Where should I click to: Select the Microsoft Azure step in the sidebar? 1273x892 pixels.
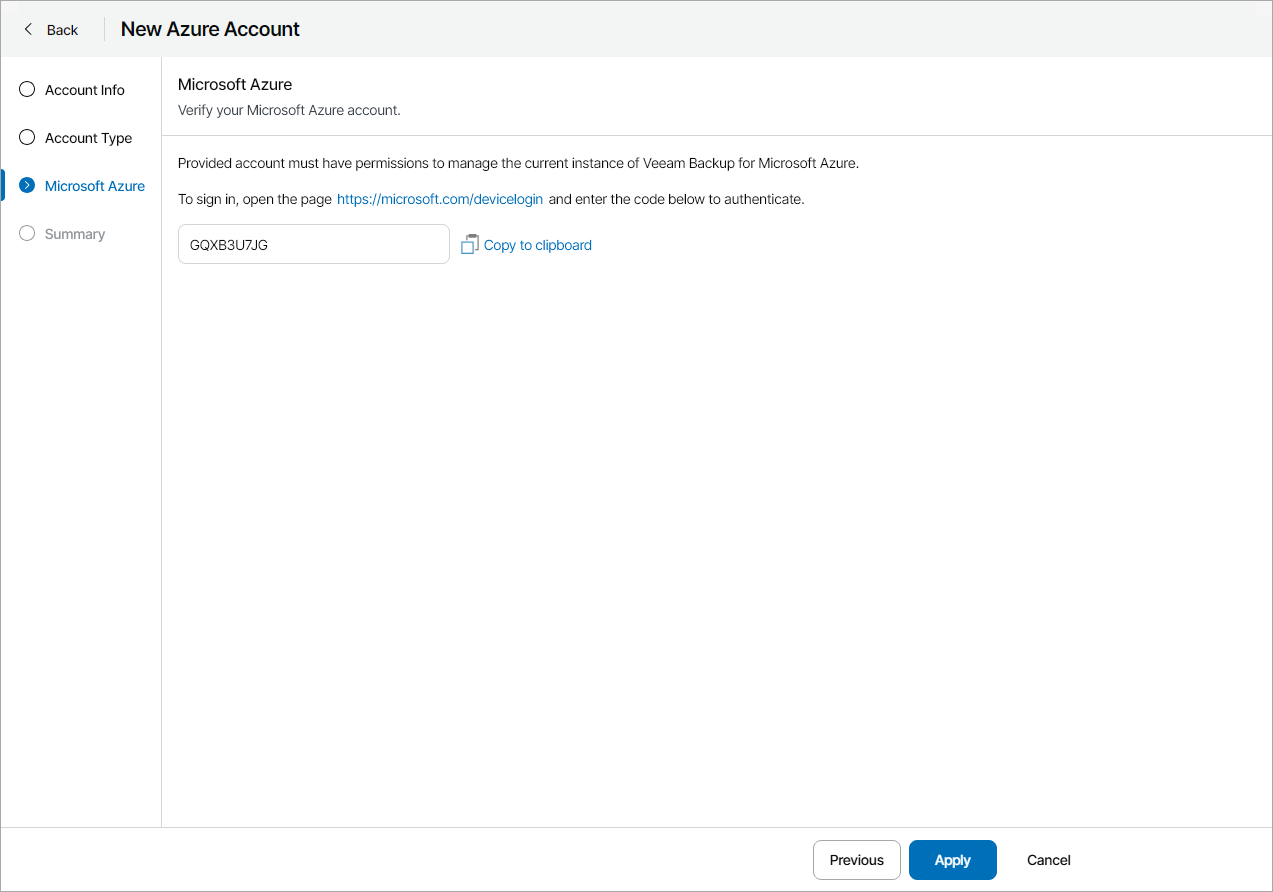(x=96, y=185)
